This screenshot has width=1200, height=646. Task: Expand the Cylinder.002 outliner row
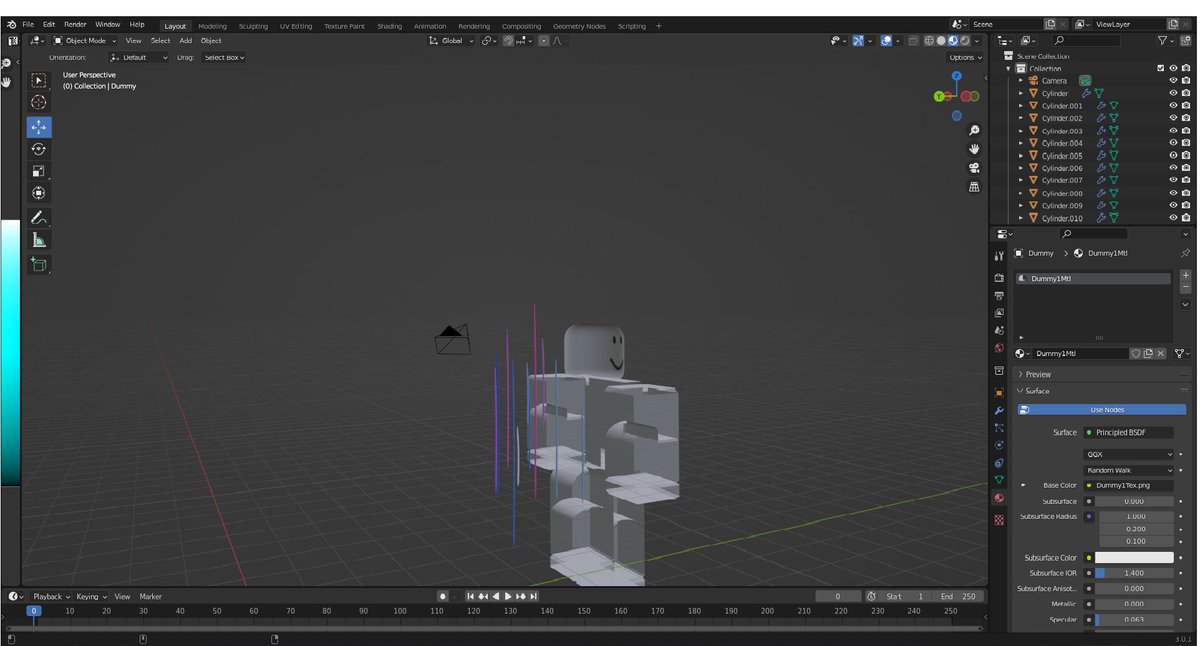click(1021, 118)
